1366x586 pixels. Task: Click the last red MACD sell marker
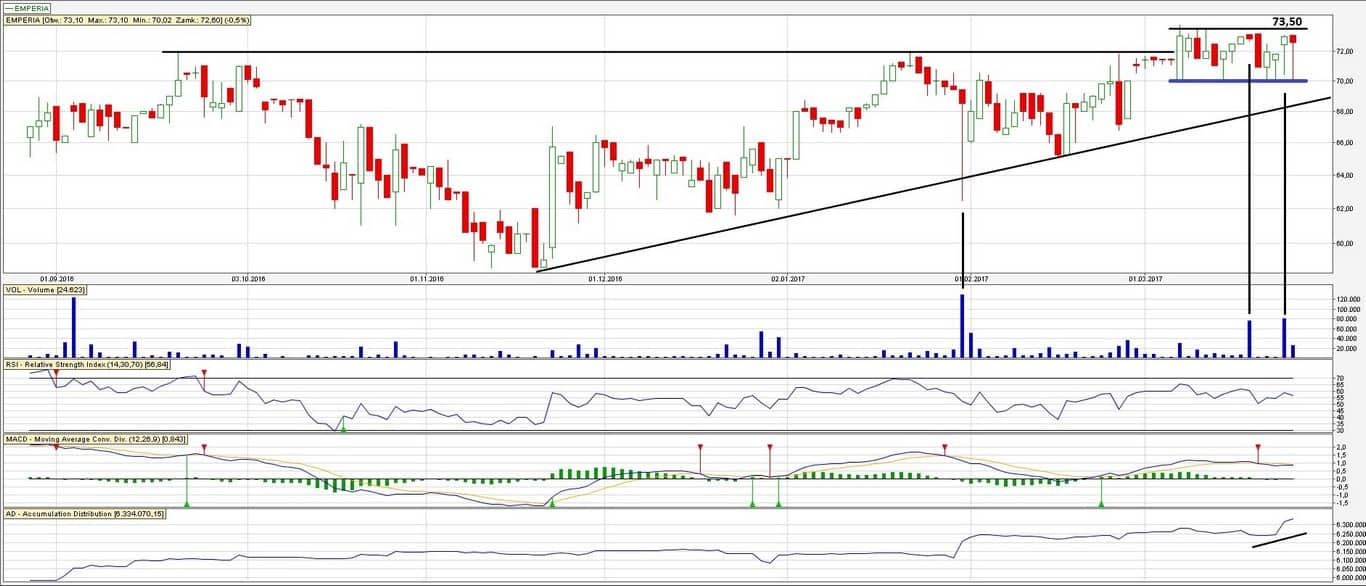pos(1258,448)
